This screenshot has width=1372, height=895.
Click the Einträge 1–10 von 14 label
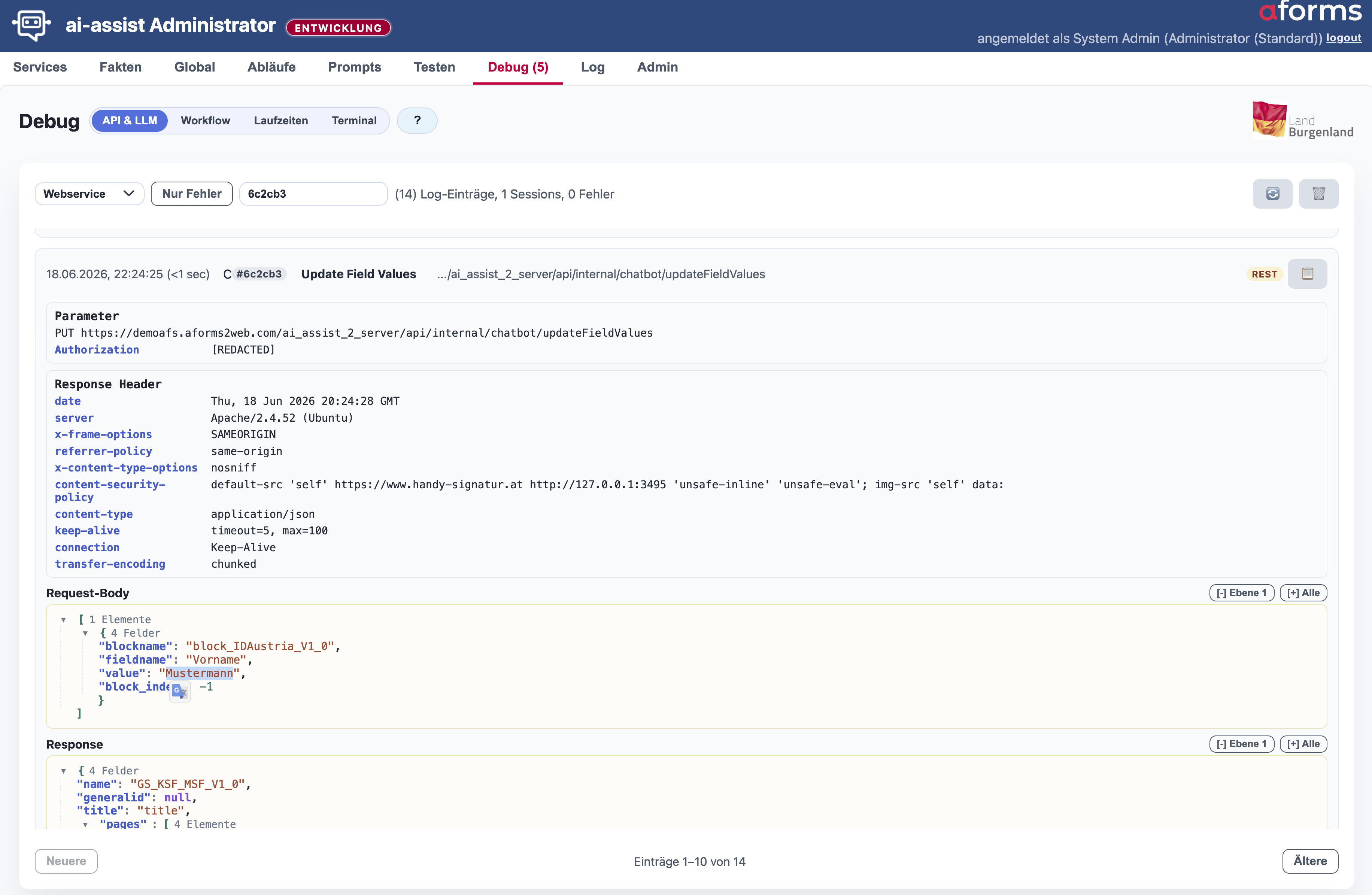[x=690, y=862]
